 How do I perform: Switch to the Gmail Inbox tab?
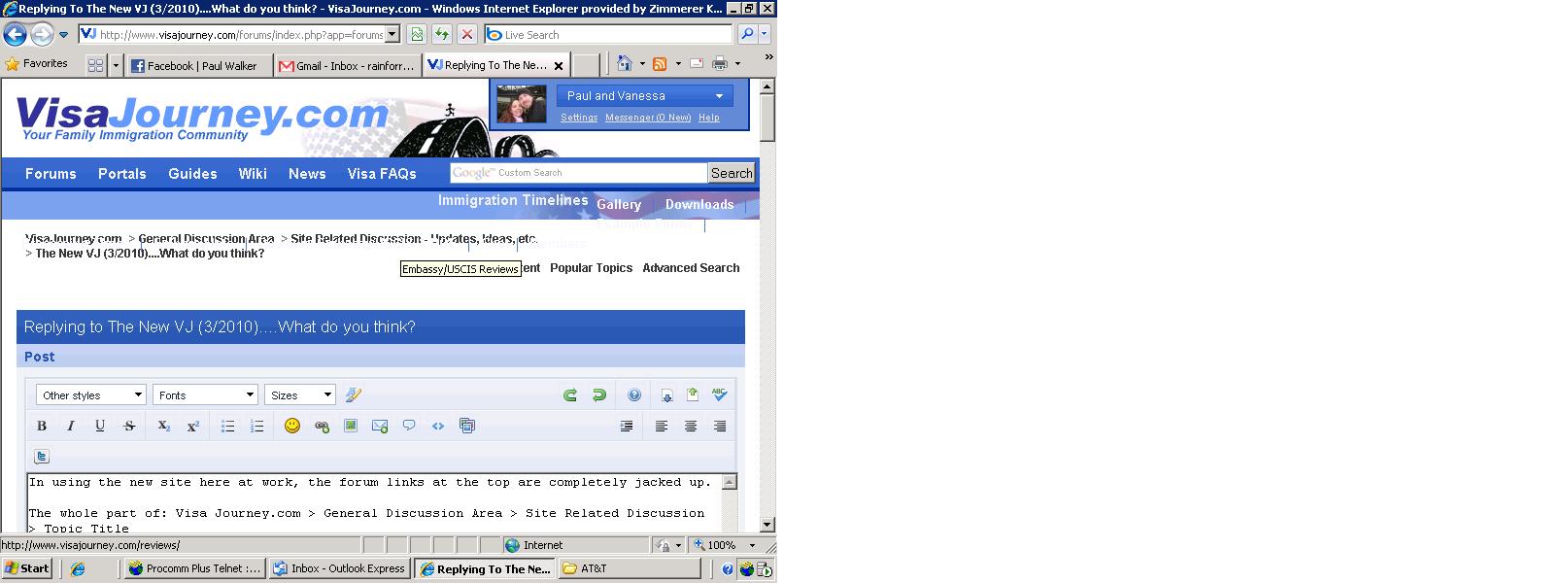click(347, 65)
